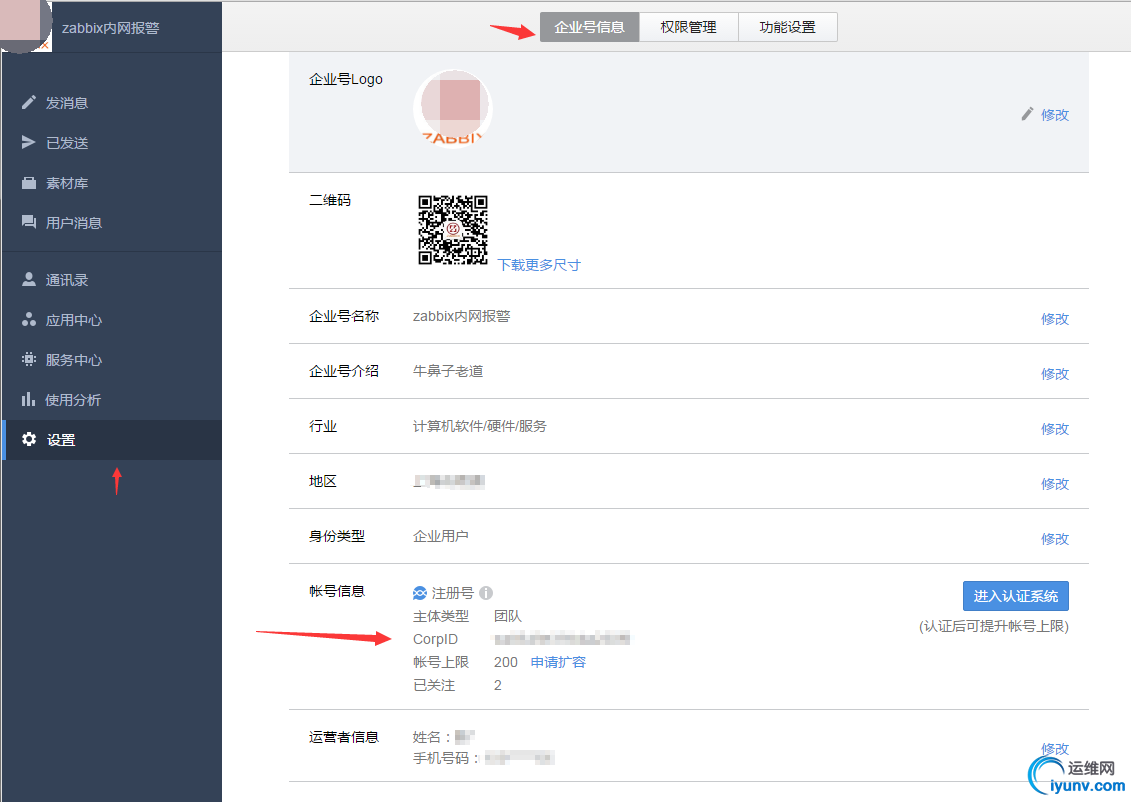Click the app cluster icon beside 应用中心
The height and width of the screenshot is (802, 1131).
tap(29, 320)
